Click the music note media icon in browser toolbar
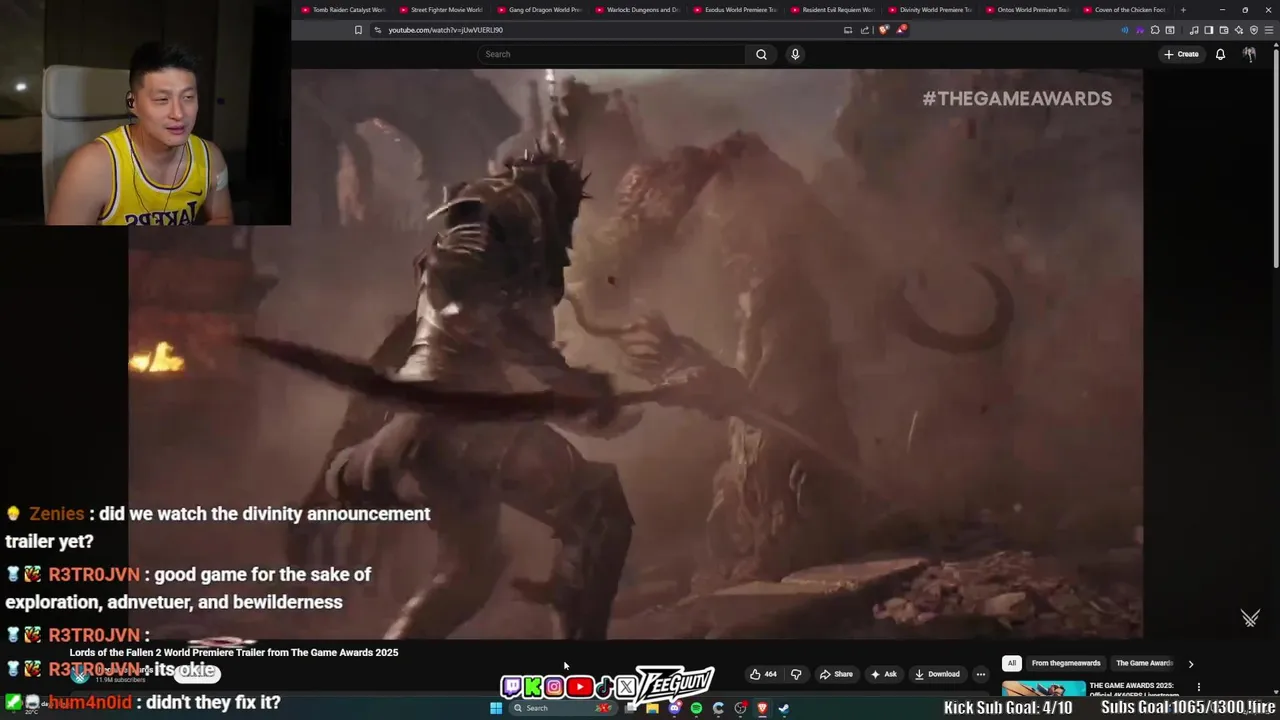 (1194, 30)
